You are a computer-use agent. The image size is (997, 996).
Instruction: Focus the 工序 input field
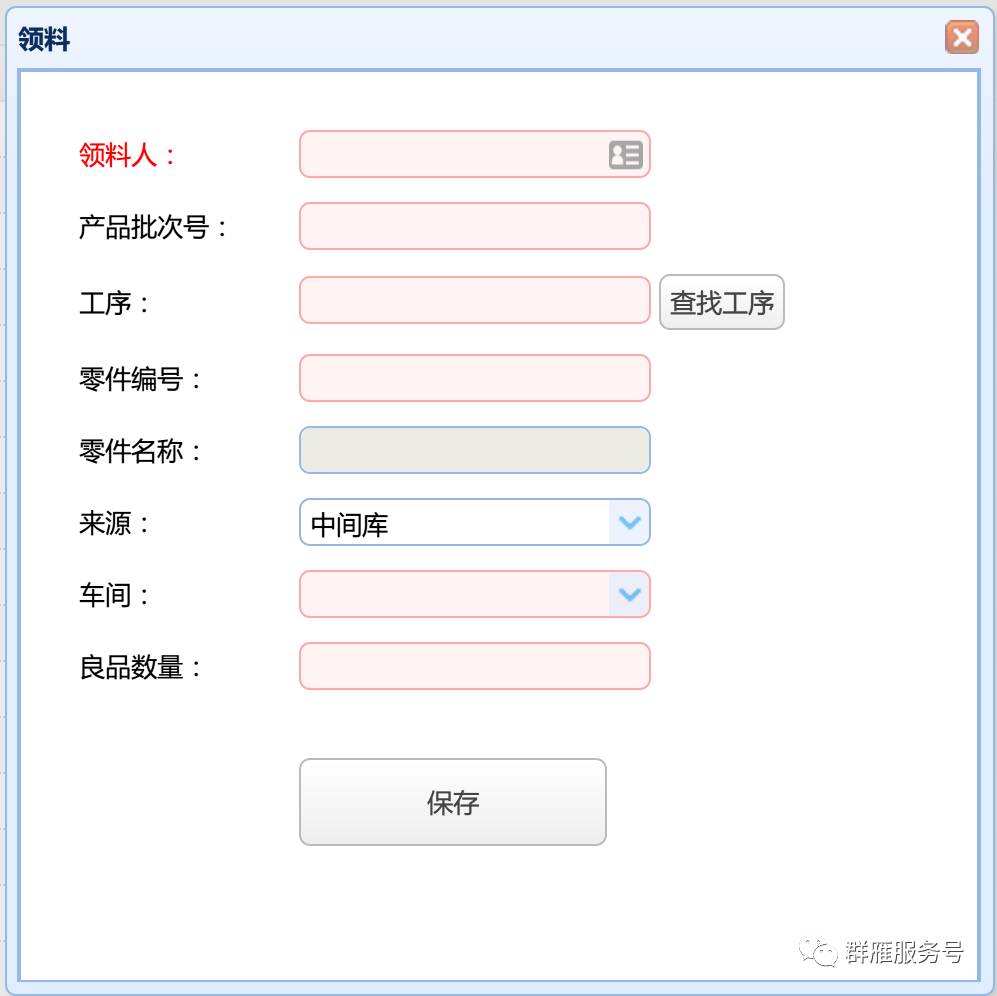pos(474,300)
